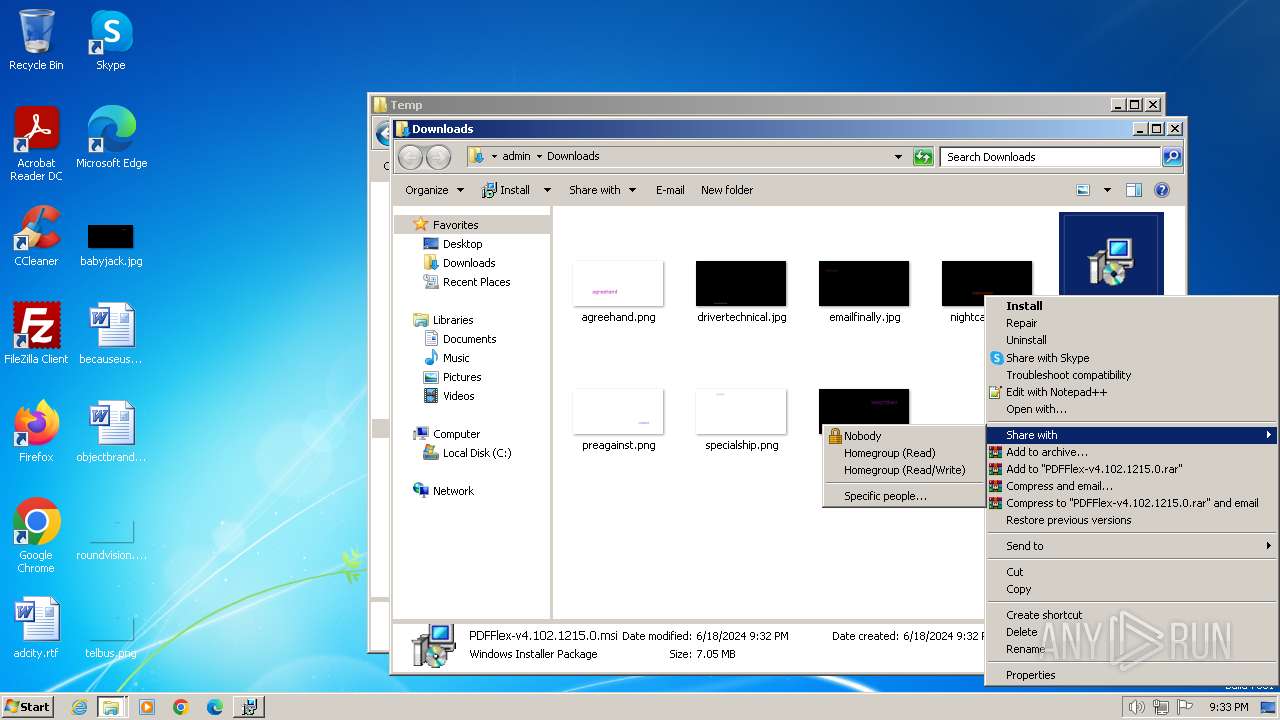This screenshot has height=720, width=1280.
Task: Expand the Install dropdown arrow
Action: (547, 190)
